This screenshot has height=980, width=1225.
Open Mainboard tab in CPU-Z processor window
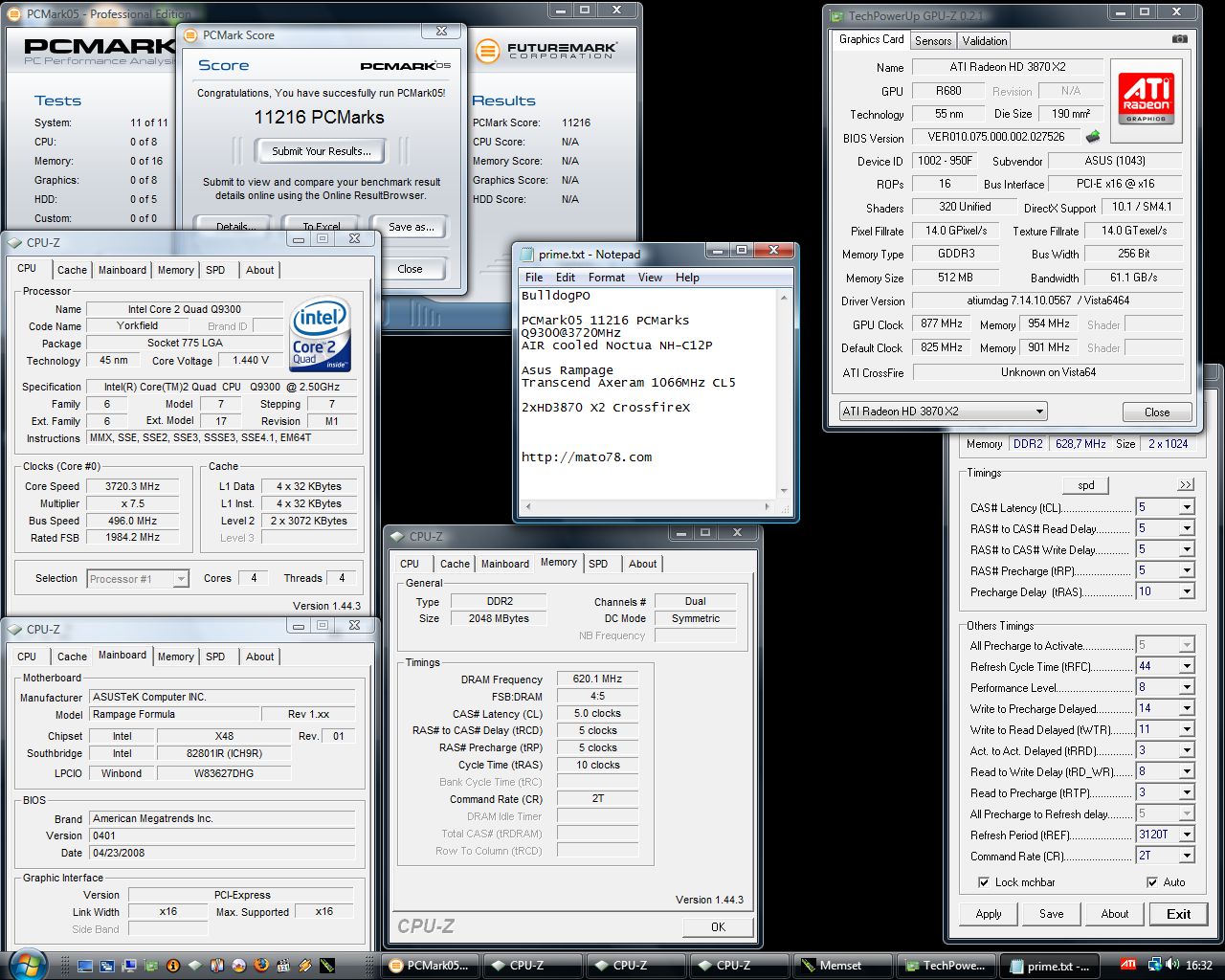click(122, 270)
